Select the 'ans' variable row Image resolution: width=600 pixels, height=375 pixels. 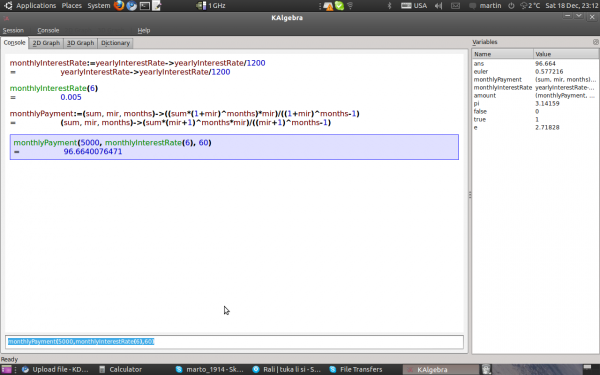coord(535,64)
